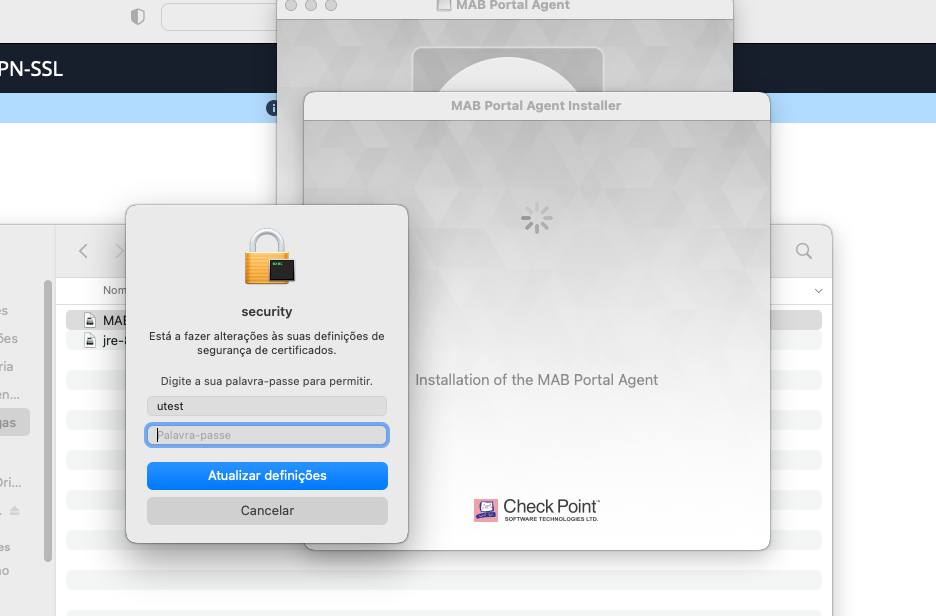Screen dimensions: 936x616
Task: Click the eject icon in Finder sidebar
Action: tap(15, 510)
